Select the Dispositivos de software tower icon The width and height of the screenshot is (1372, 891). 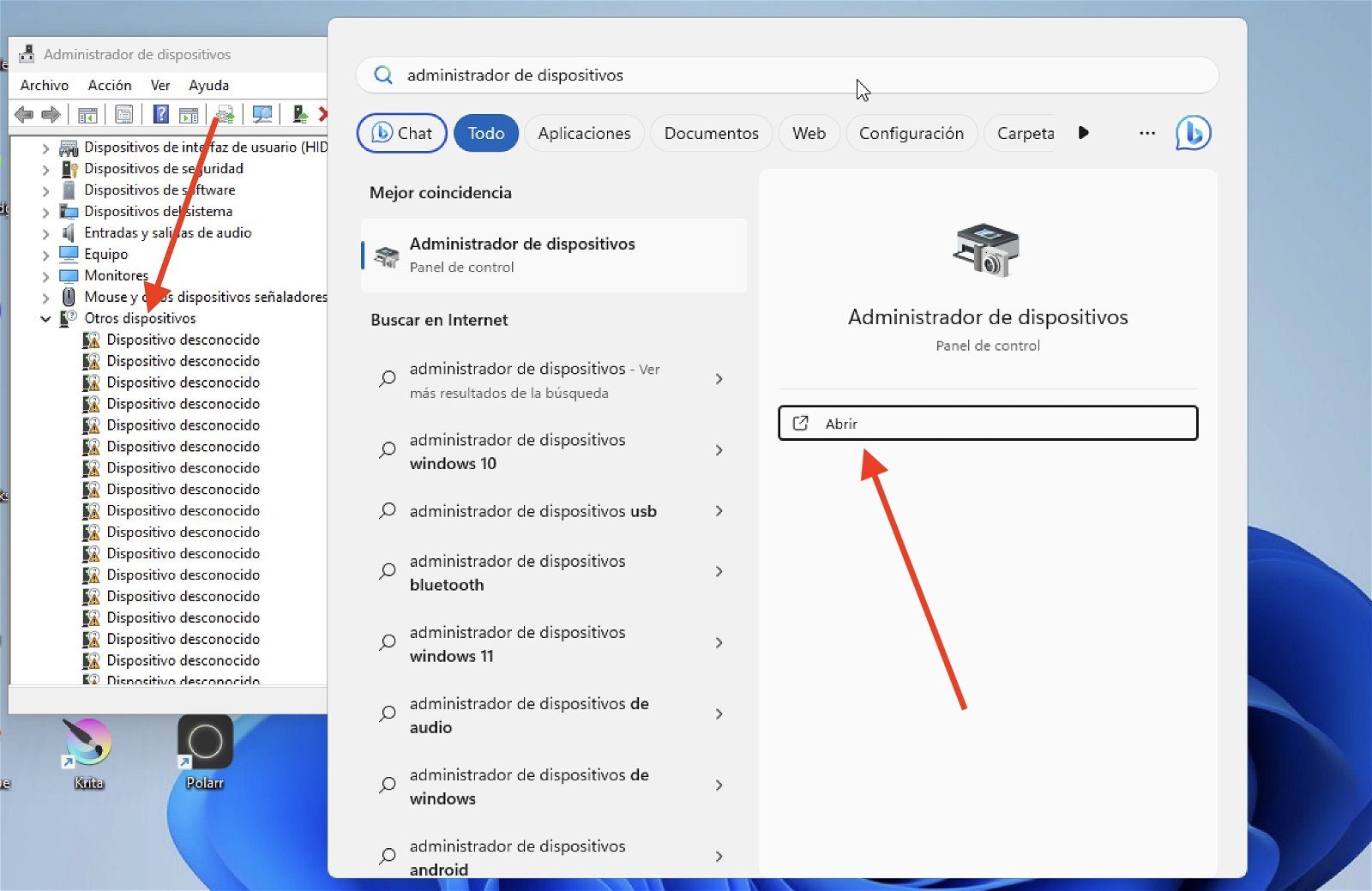coord(69,190)
